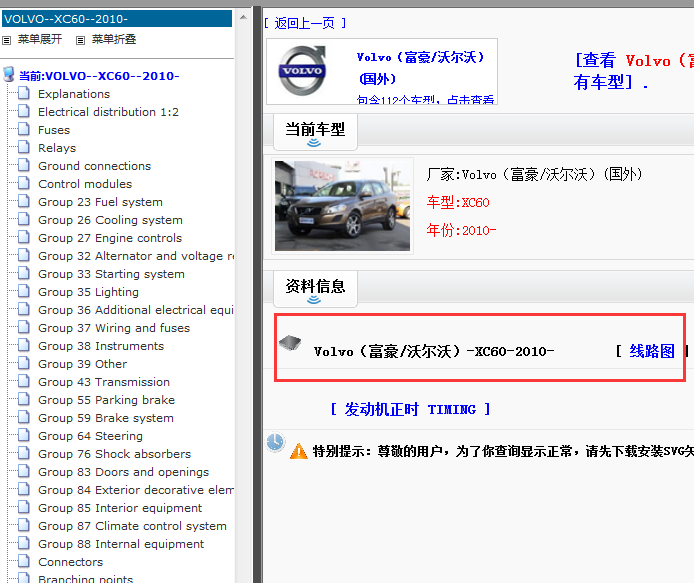The height and width of the screenshot is (583, 694).
Task: Open Group 26 Cooling system
Action: click(x=110, y=220)
